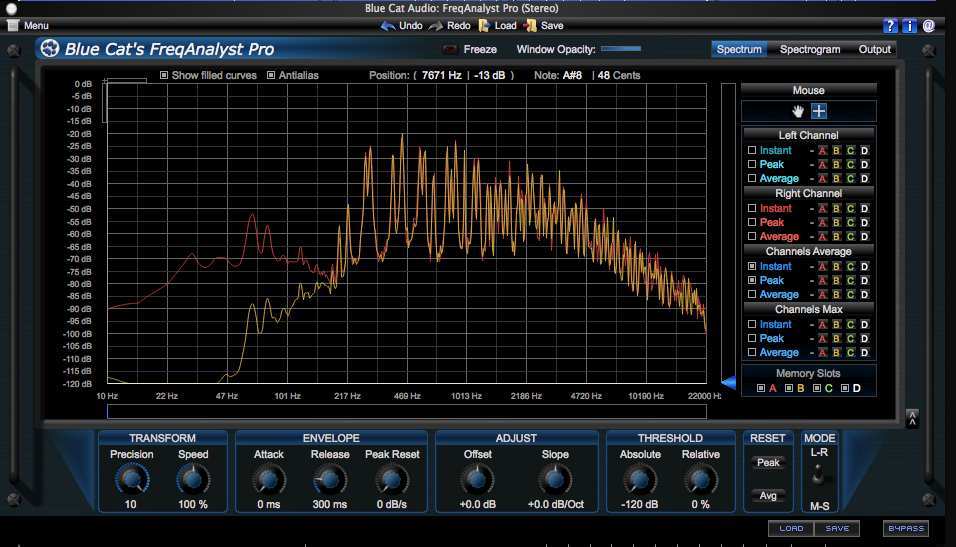Open the Menu dropdown
The height and width of the screenshot is (547, 956).
(x=28, y=26)
